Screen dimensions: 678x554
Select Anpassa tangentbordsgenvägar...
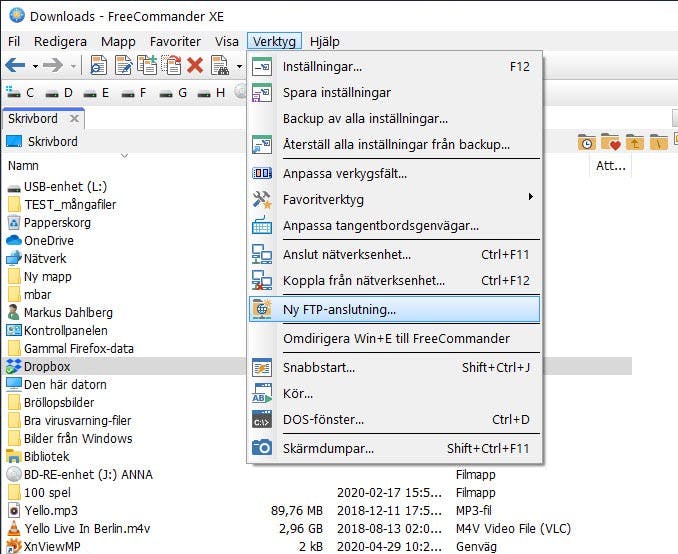[394, 226]
